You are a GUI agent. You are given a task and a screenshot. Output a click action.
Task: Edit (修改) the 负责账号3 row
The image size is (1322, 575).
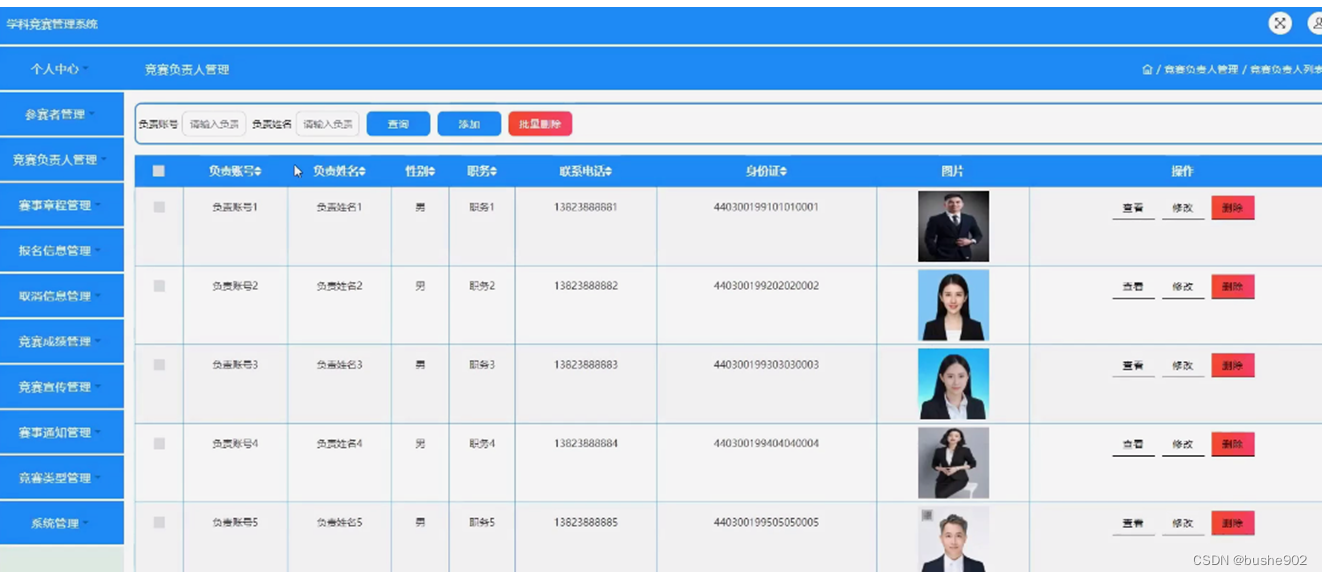[1182, 366]
